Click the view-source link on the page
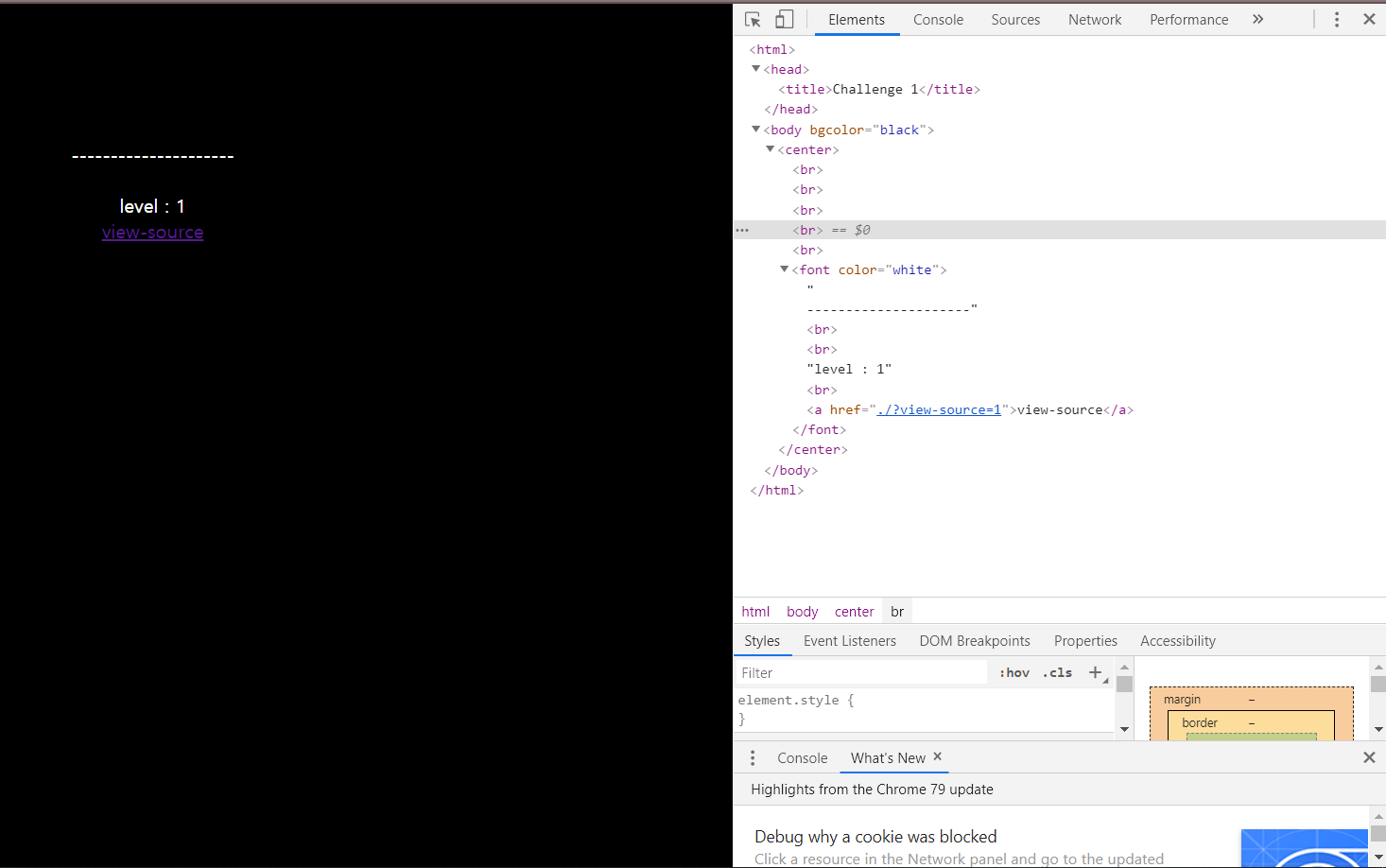Screen dimensions: 1386x868 (x=152, y=233)
